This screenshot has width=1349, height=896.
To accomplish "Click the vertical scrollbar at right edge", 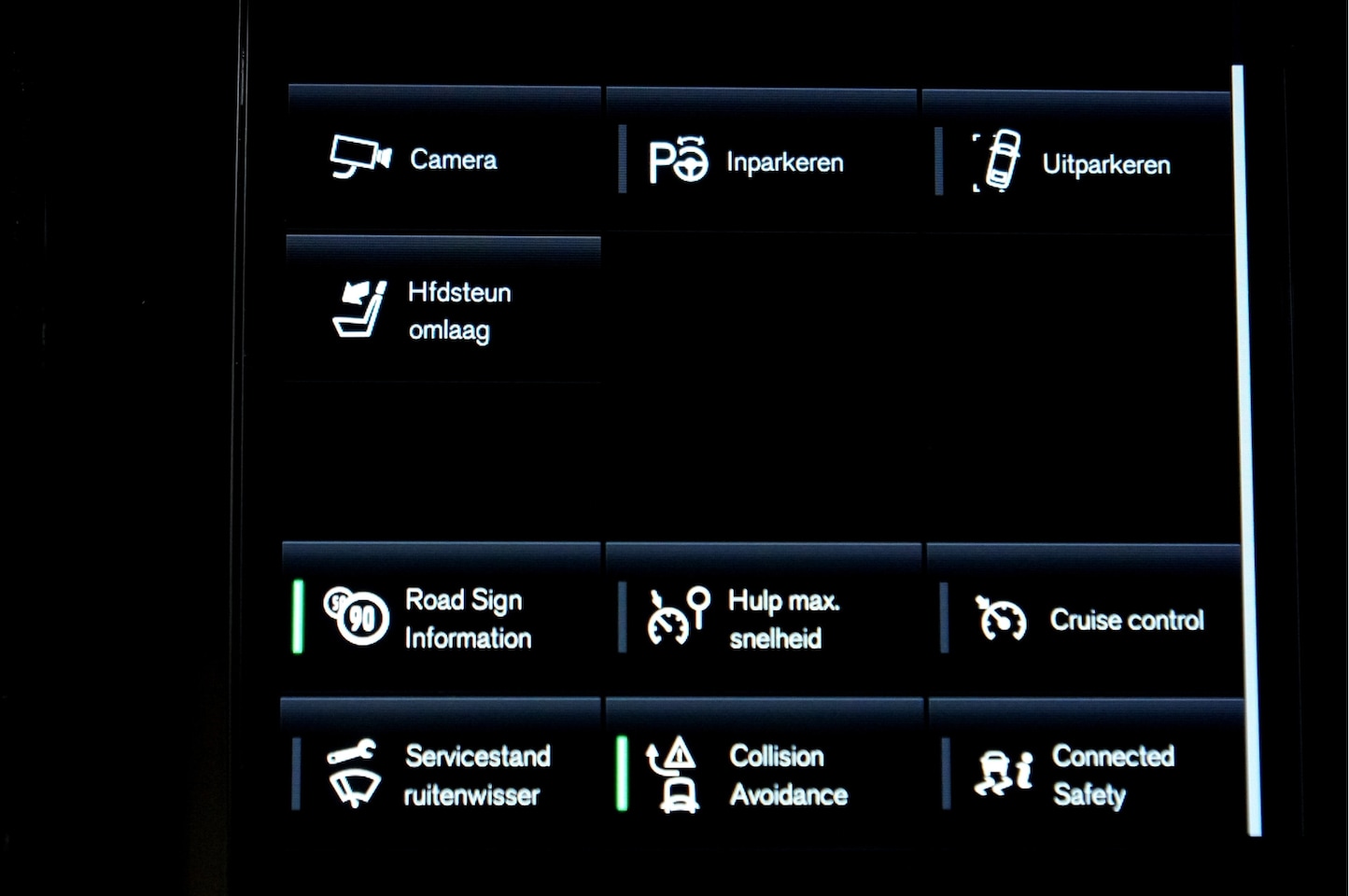I will click(1245, 450).
